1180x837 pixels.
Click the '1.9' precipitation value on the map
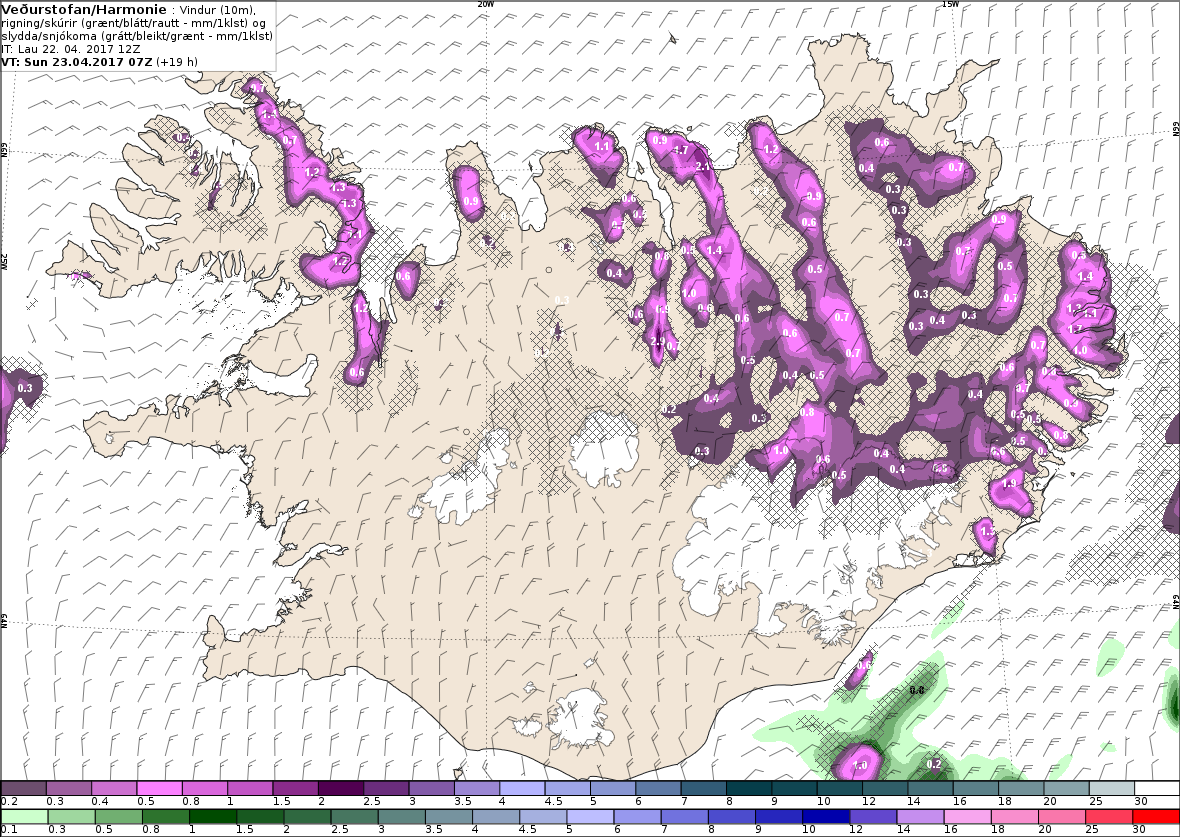tap(1010, 483)
